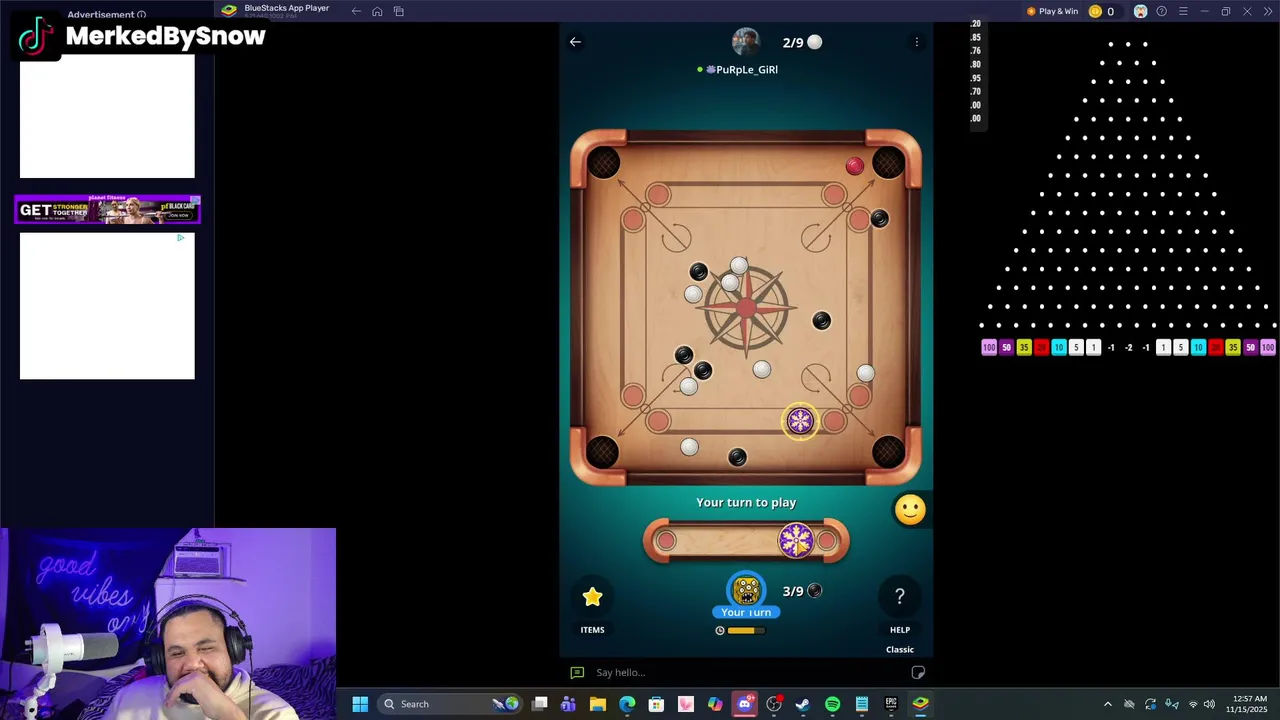This screenshot has height=720, width=1280.
Task: Open chat sticker icon beside chat field
Action: tap(918, 672)
